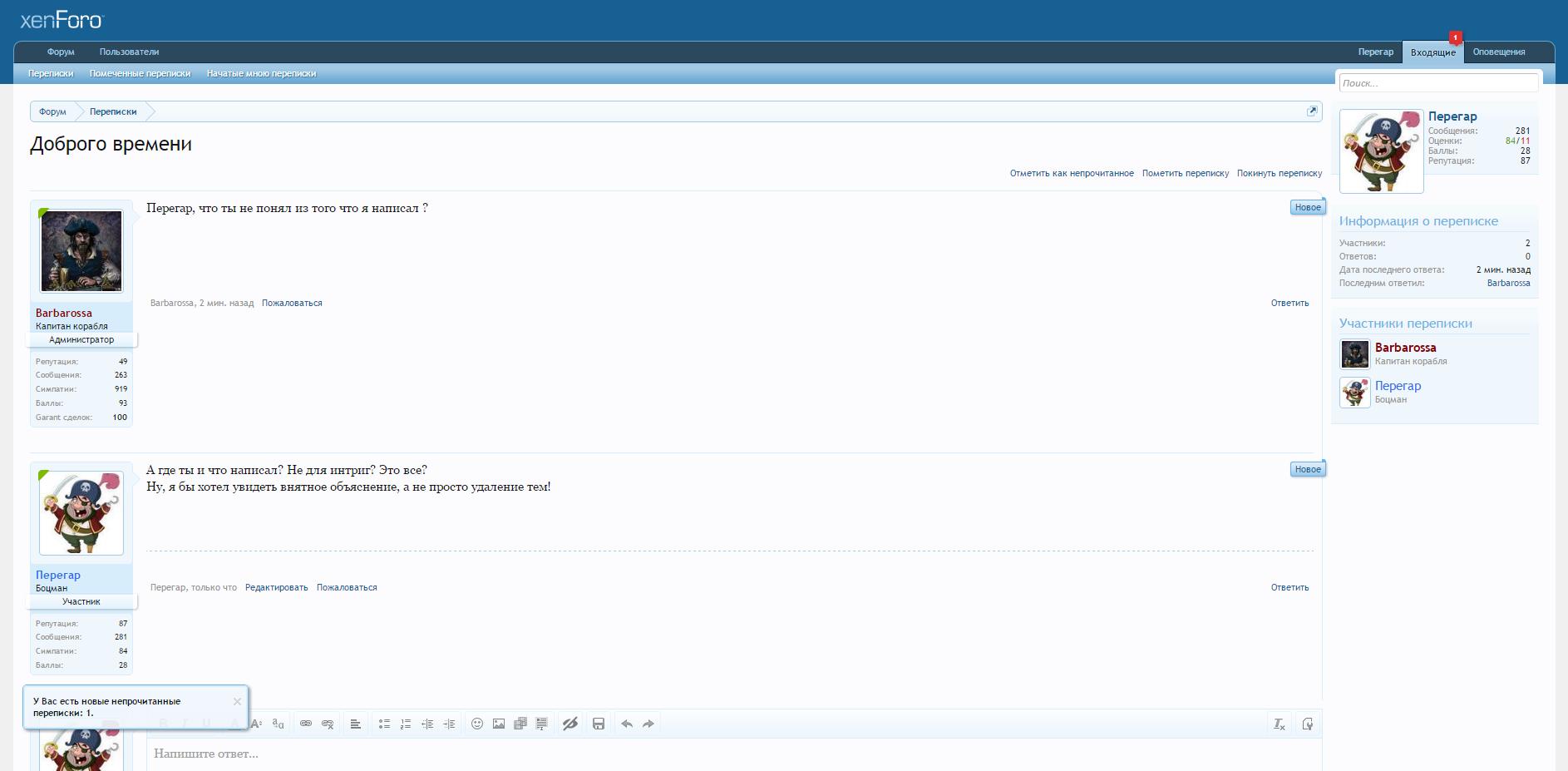Insert a link using the editor toolbar
The image size is (1568, 771).
[306, 724]
